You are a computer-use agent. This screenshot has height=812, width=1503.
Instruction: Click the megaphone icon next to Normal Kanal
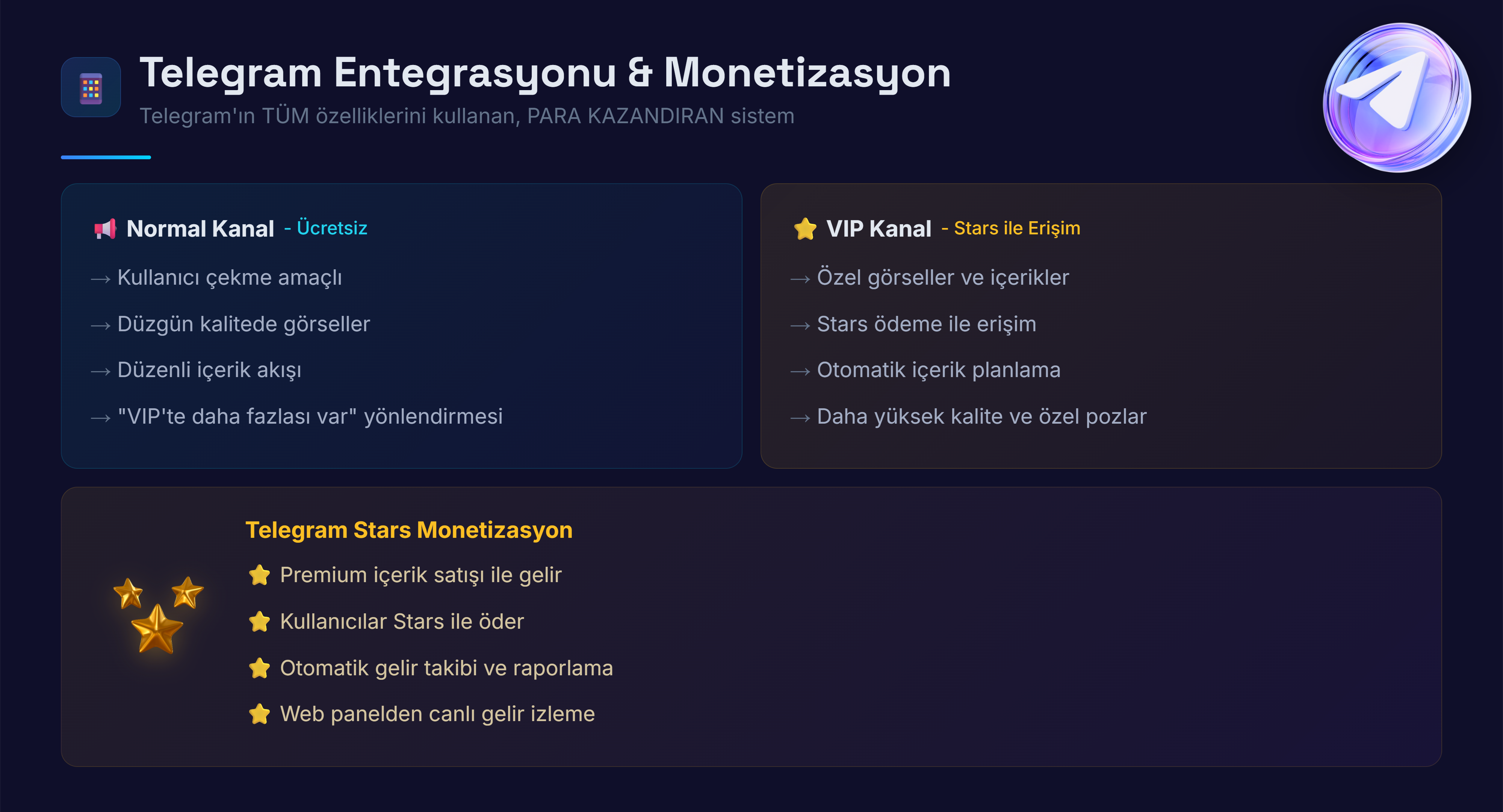point(106,229)
